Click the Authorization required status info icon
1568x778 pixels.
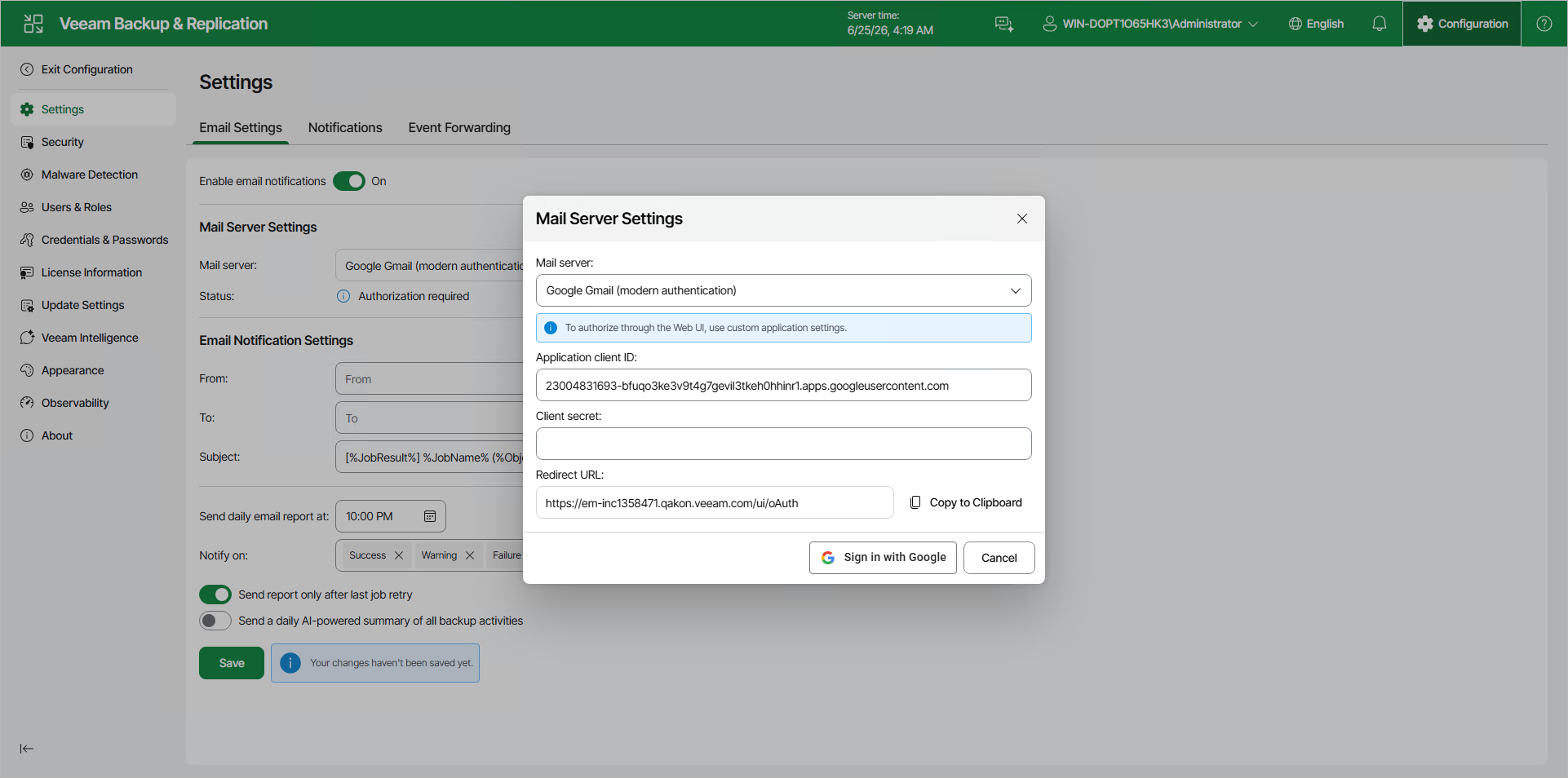point(343,296)
